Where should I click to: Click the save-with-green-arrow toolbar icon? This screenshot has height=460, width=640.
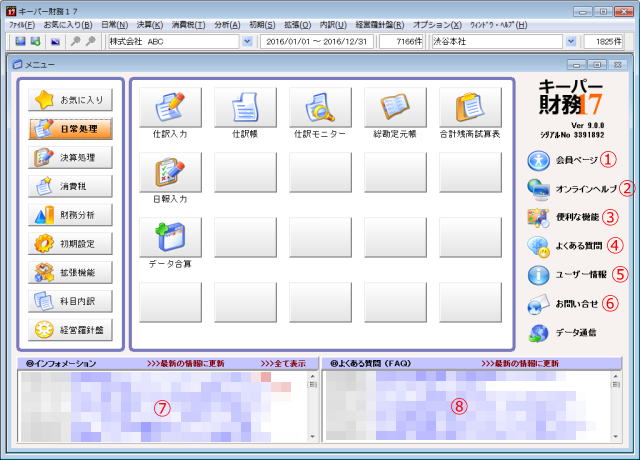coord(36,41)
